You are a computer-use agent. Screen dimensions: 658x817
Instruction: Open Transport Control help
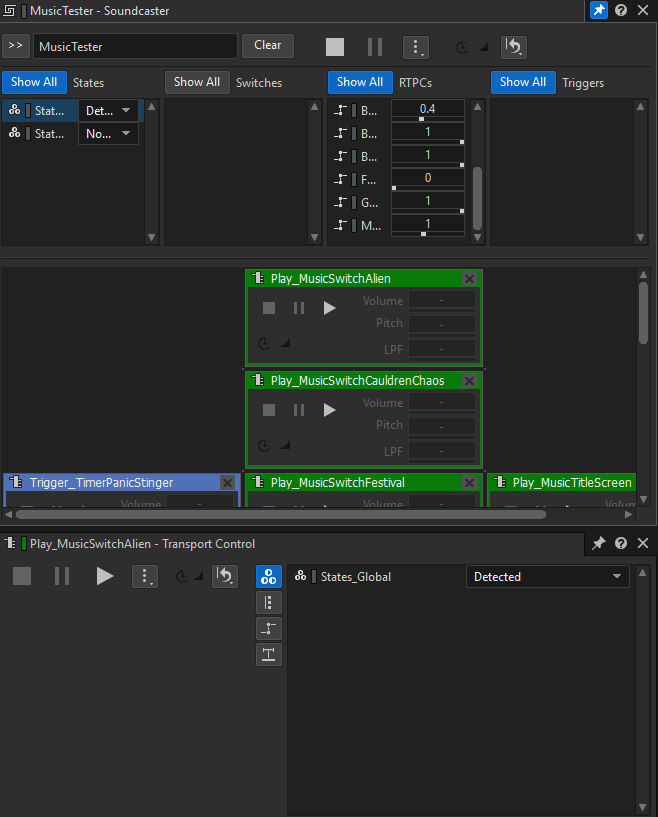coord(621,543)
